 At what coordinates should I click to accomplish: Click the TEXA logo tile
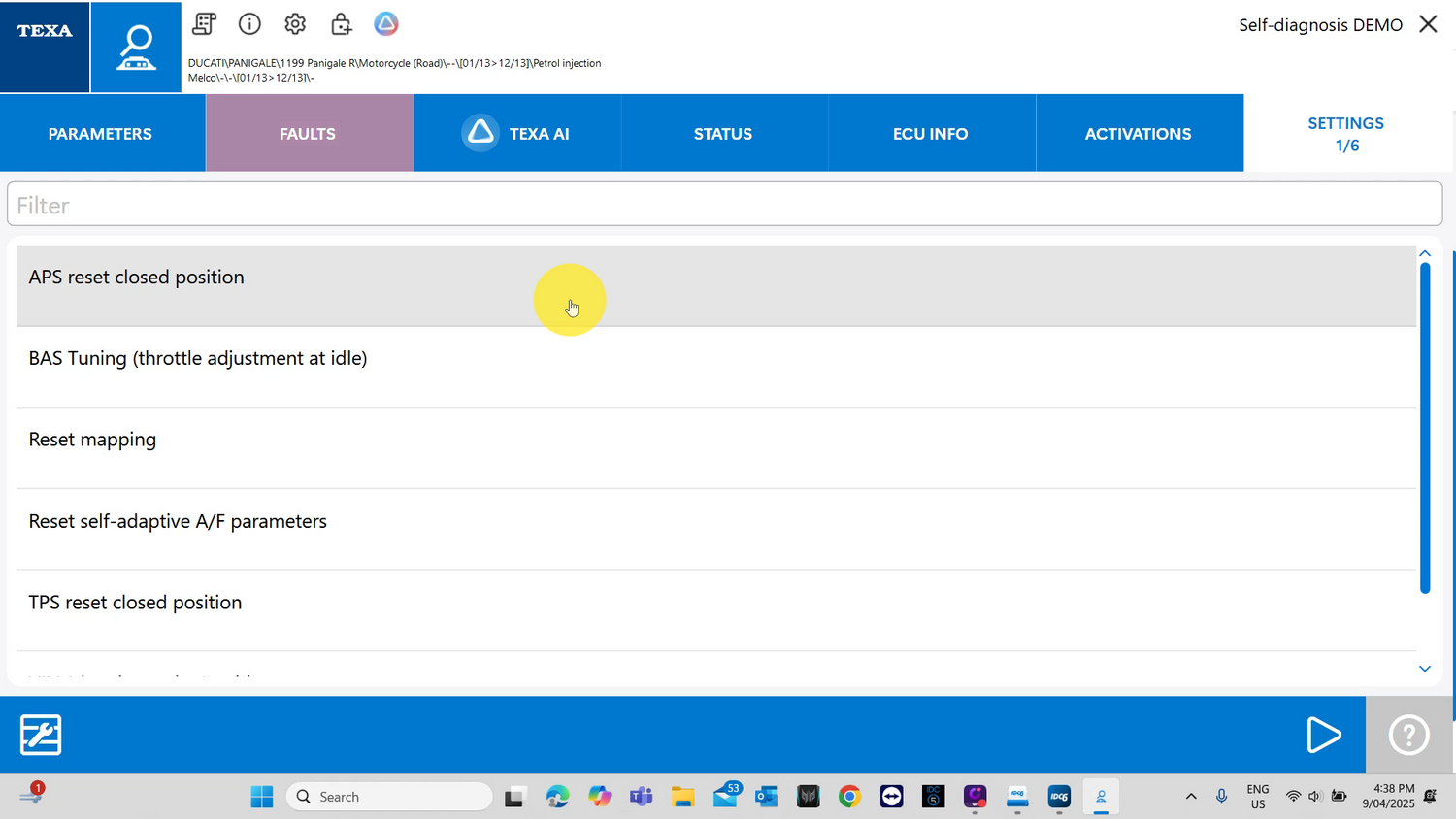45,47
